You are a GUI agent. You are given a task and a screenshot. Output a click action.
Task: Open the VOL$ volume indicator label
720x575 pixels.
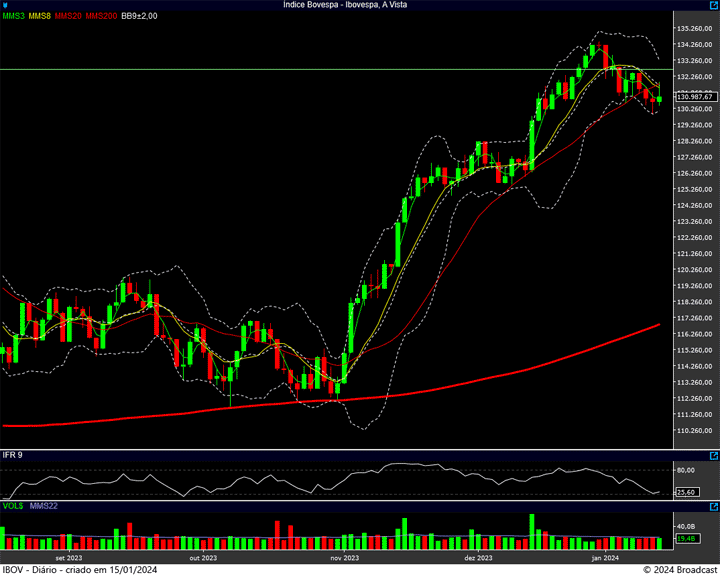(14, 506)
